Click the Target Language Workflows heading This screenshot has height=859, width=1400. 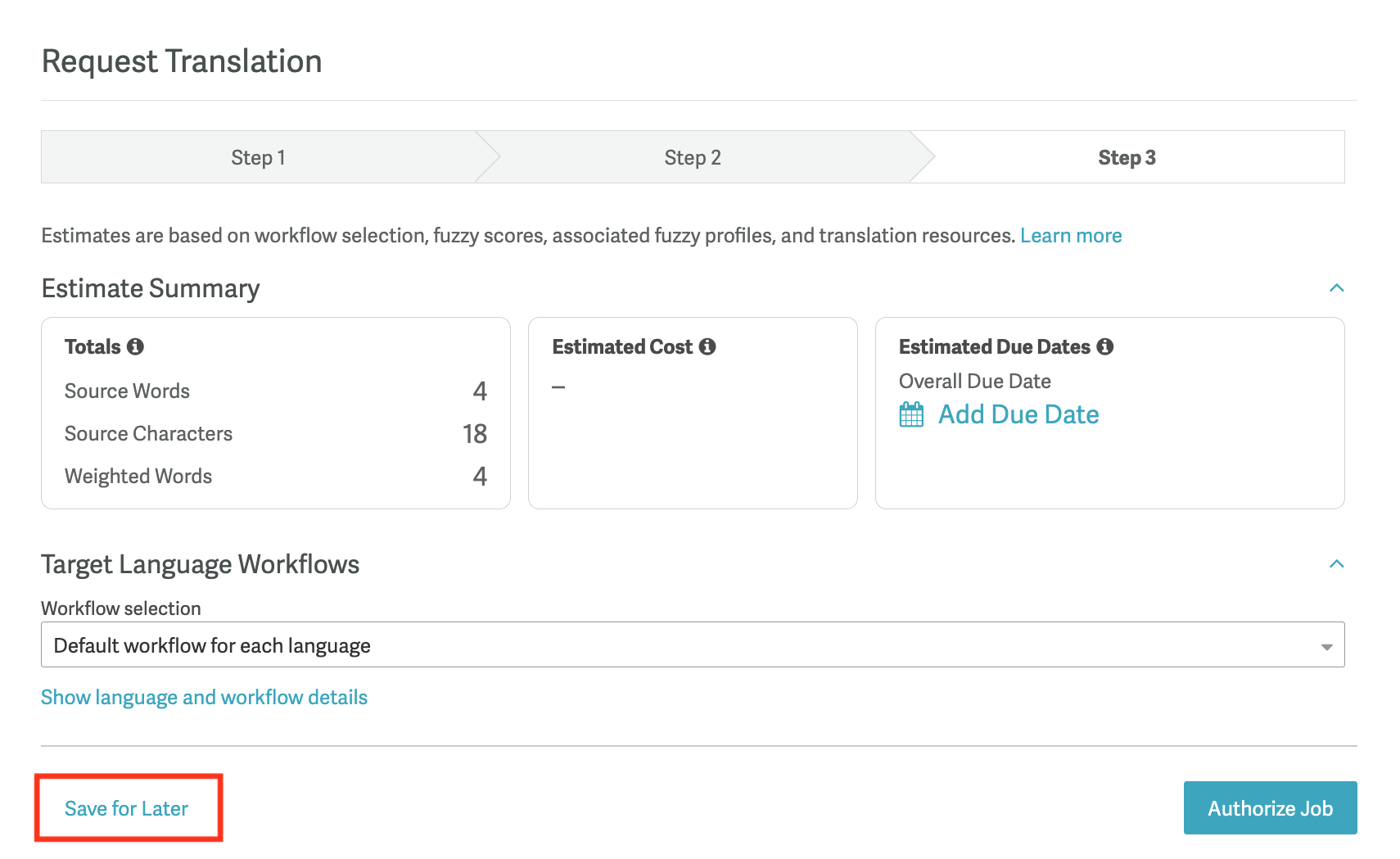pyautogui.click(x=201, y=564)
